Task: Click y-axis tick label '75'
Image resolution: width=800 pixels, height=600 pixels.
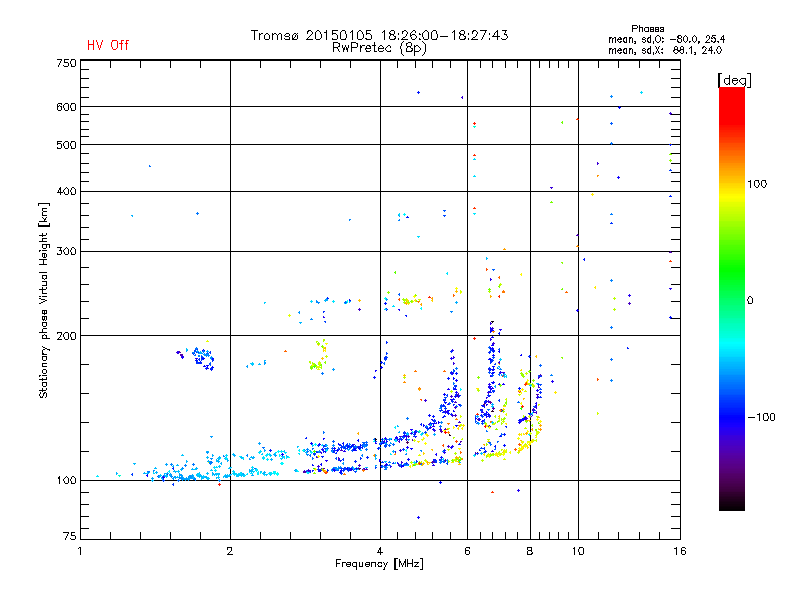Action: pyautogui.click(x=70, y=536)
